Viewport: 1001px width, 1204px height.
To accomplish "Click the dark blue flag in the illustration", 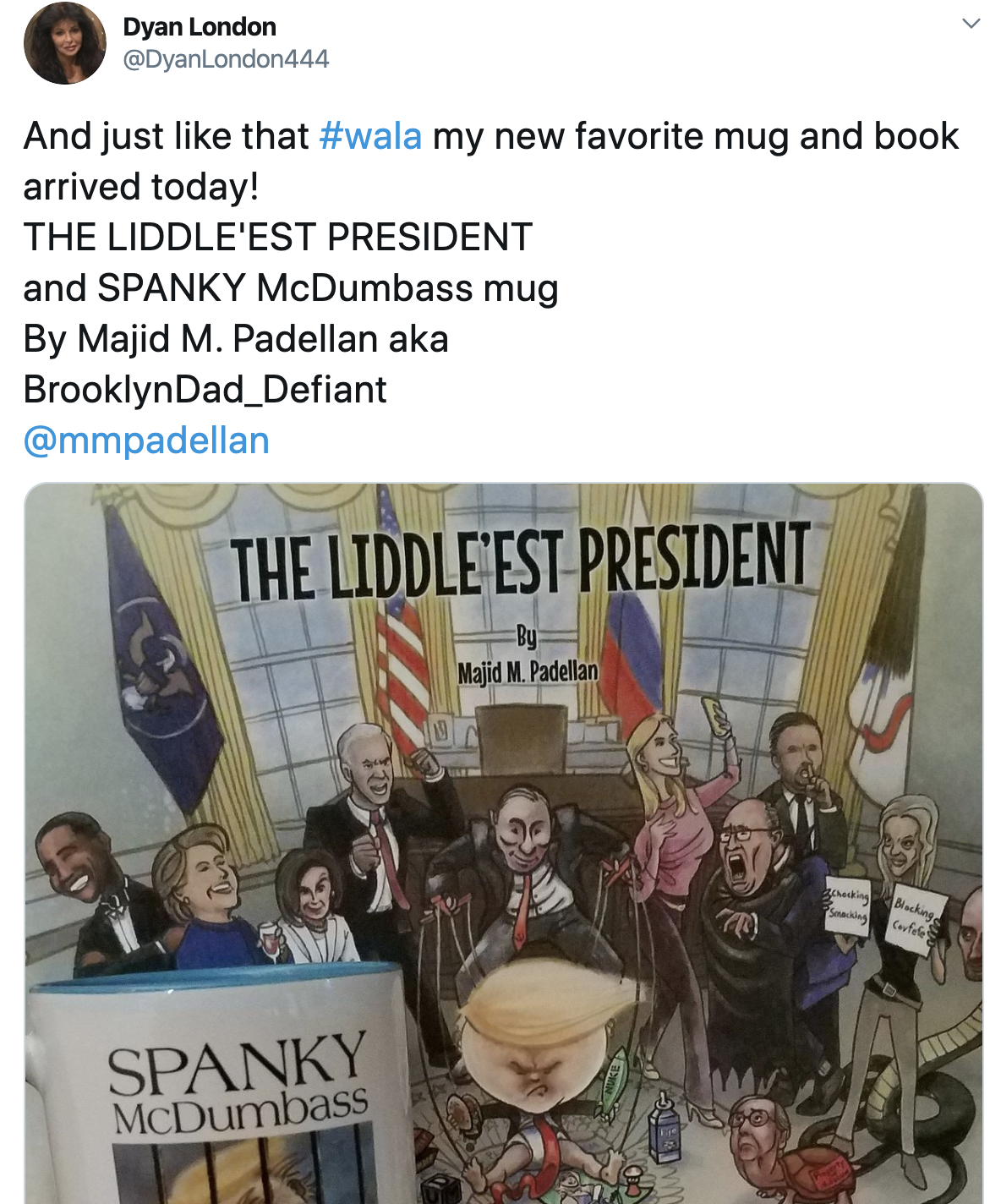I will (165, 659).
